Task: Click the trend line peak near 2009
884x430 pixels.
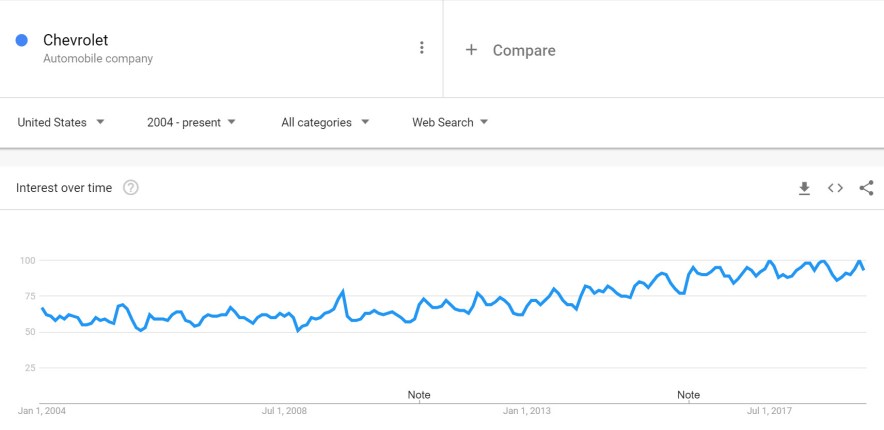Action: point(342,292)
